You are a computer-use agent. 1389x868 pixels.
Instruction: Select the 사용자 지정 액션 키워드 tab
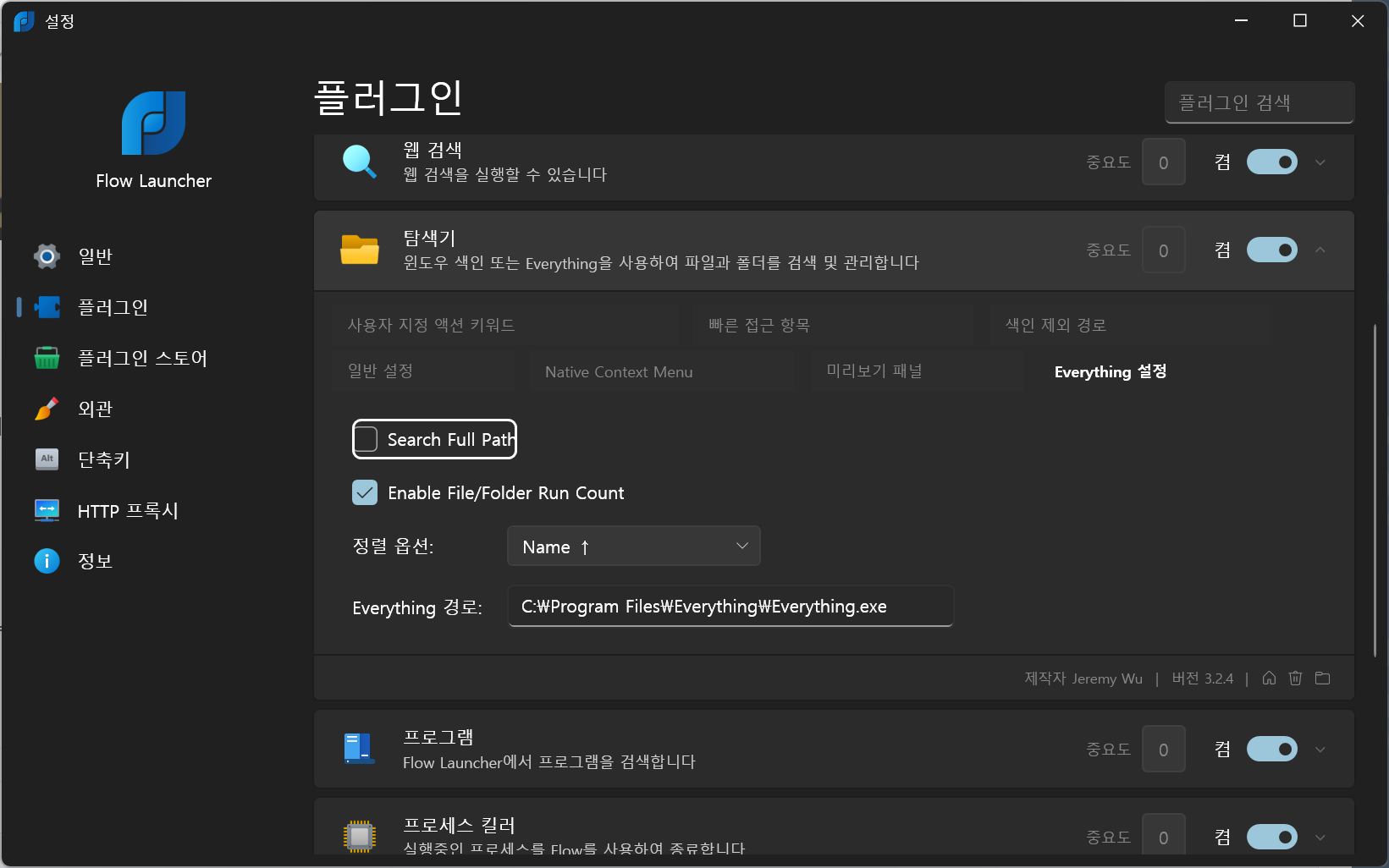(x=431, y=325)
